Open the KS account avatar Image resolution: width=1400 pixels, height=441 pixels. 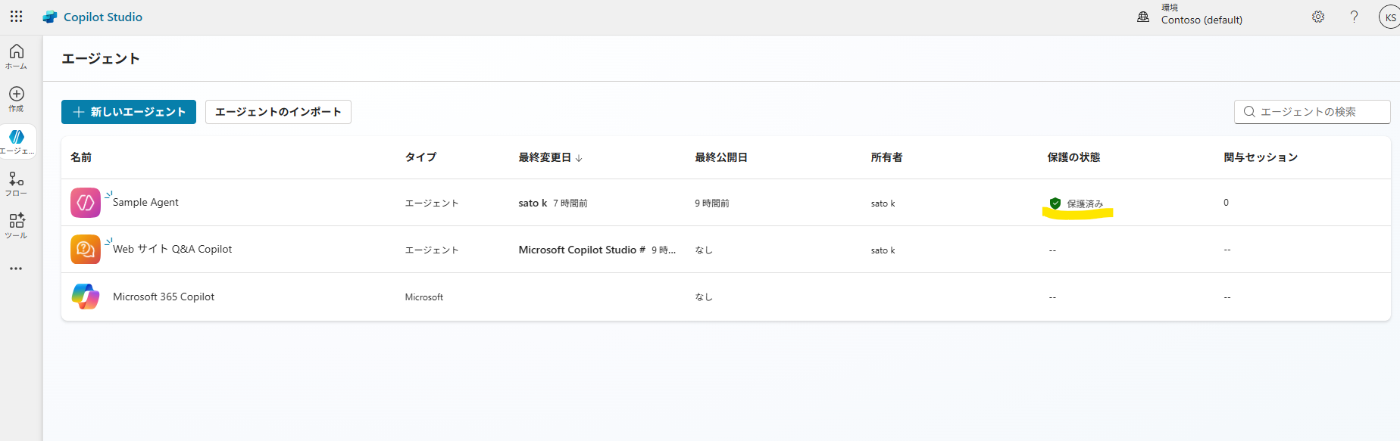[1389, 17]
